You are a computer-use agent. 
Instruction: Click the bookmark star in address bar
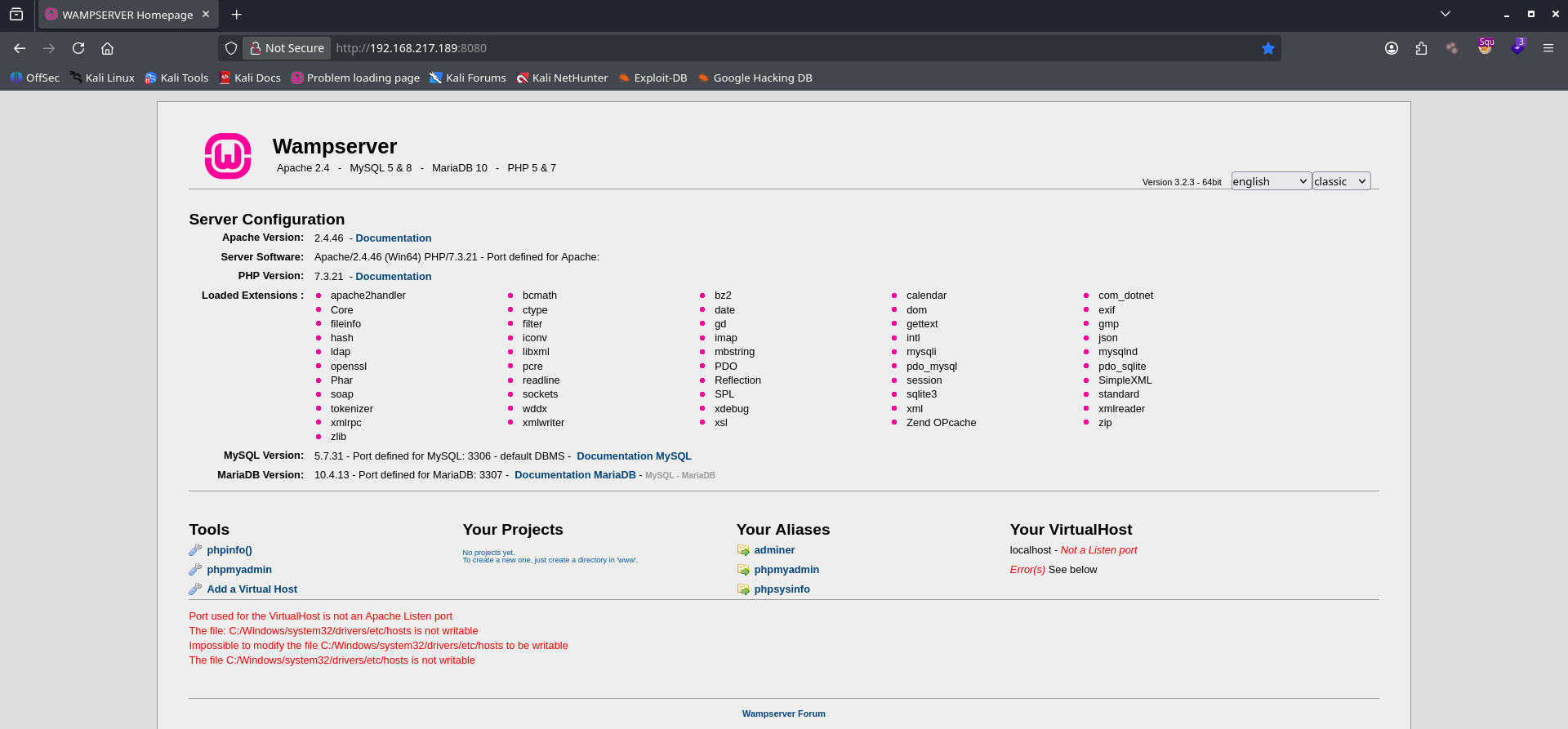[x=1268, y=48]
